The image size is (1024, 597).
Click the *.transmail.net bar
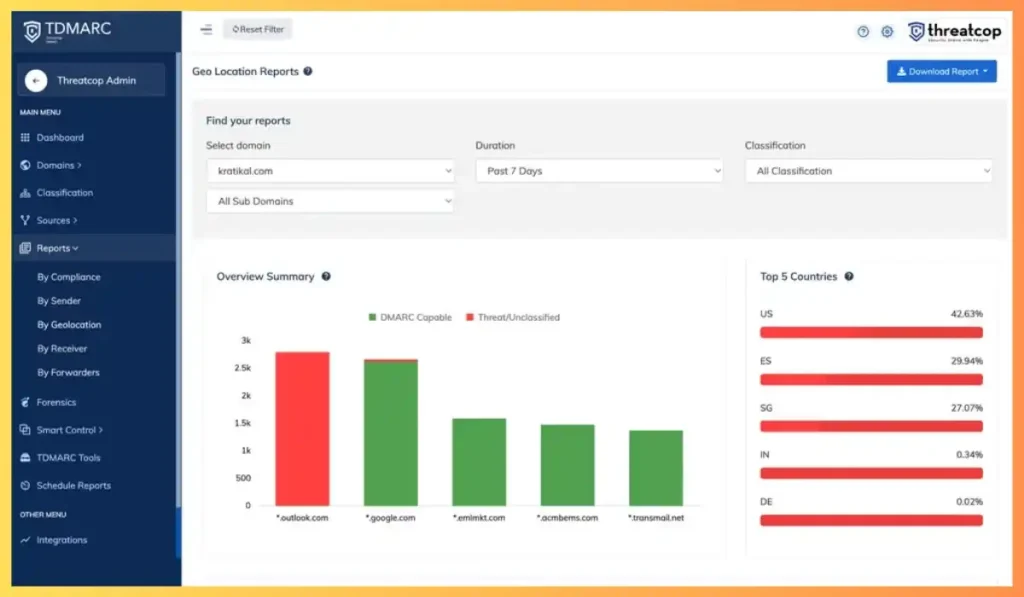[x=656, y=468]
